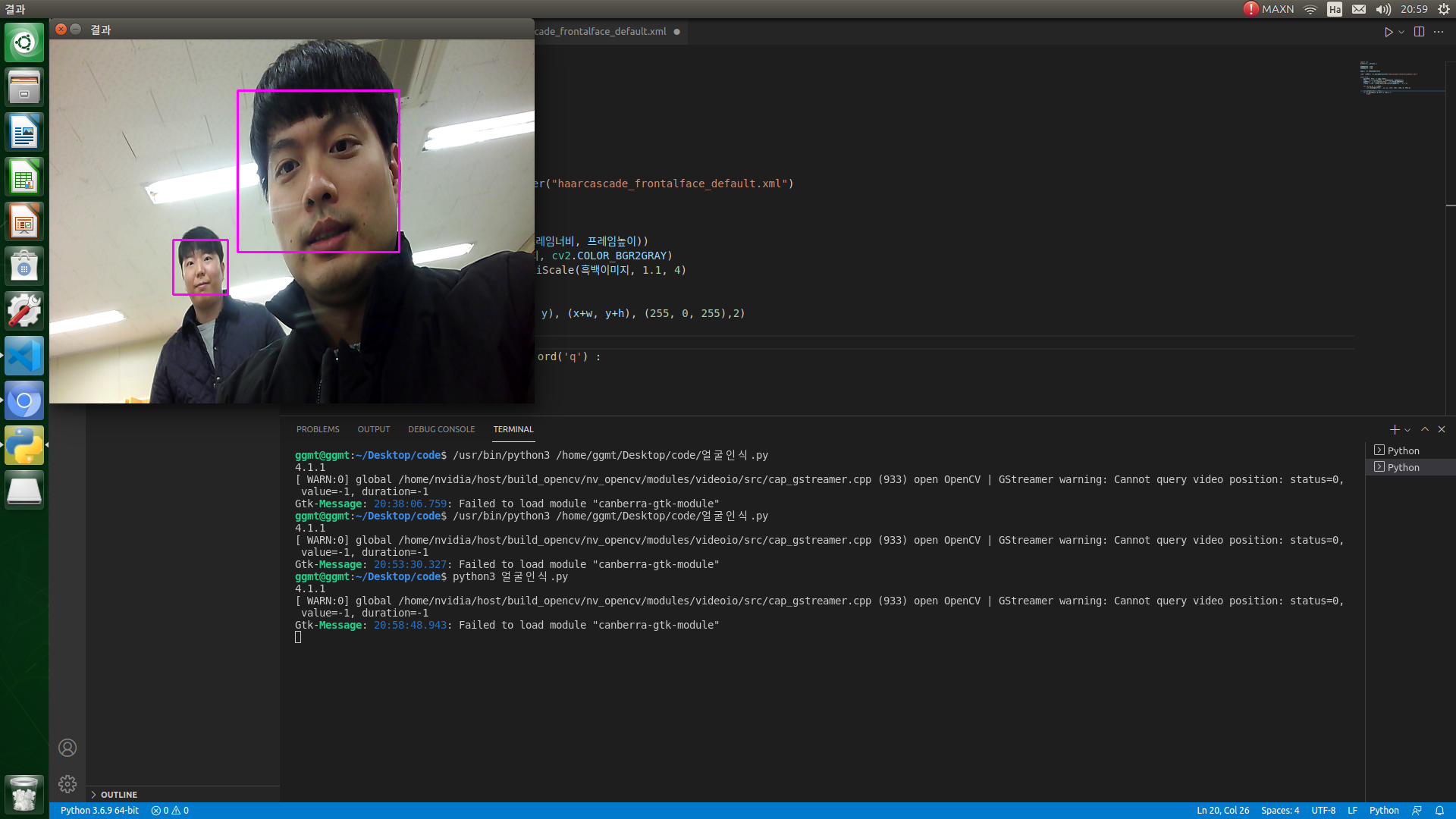Click the Split Editor icon

(1419, 32)
